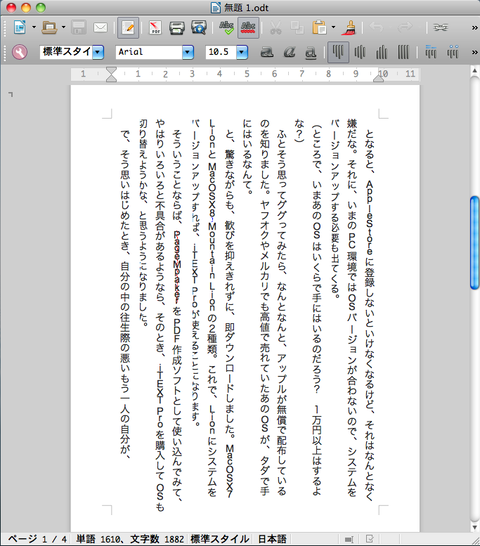480x546 pixels.
Task: Toggle Edit File mode pencil icon
Action: point(128,27)
